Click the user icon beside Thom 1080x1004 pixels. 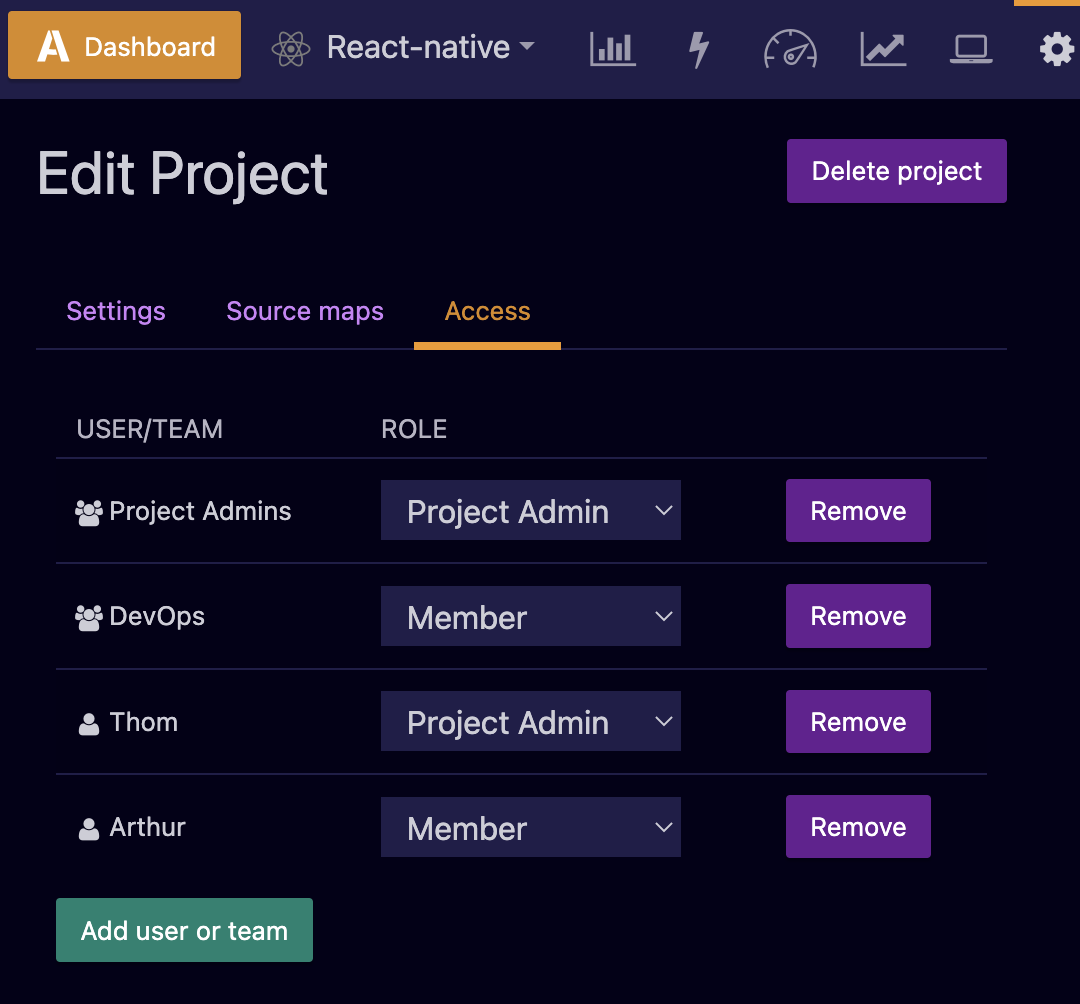click(89, 724)
